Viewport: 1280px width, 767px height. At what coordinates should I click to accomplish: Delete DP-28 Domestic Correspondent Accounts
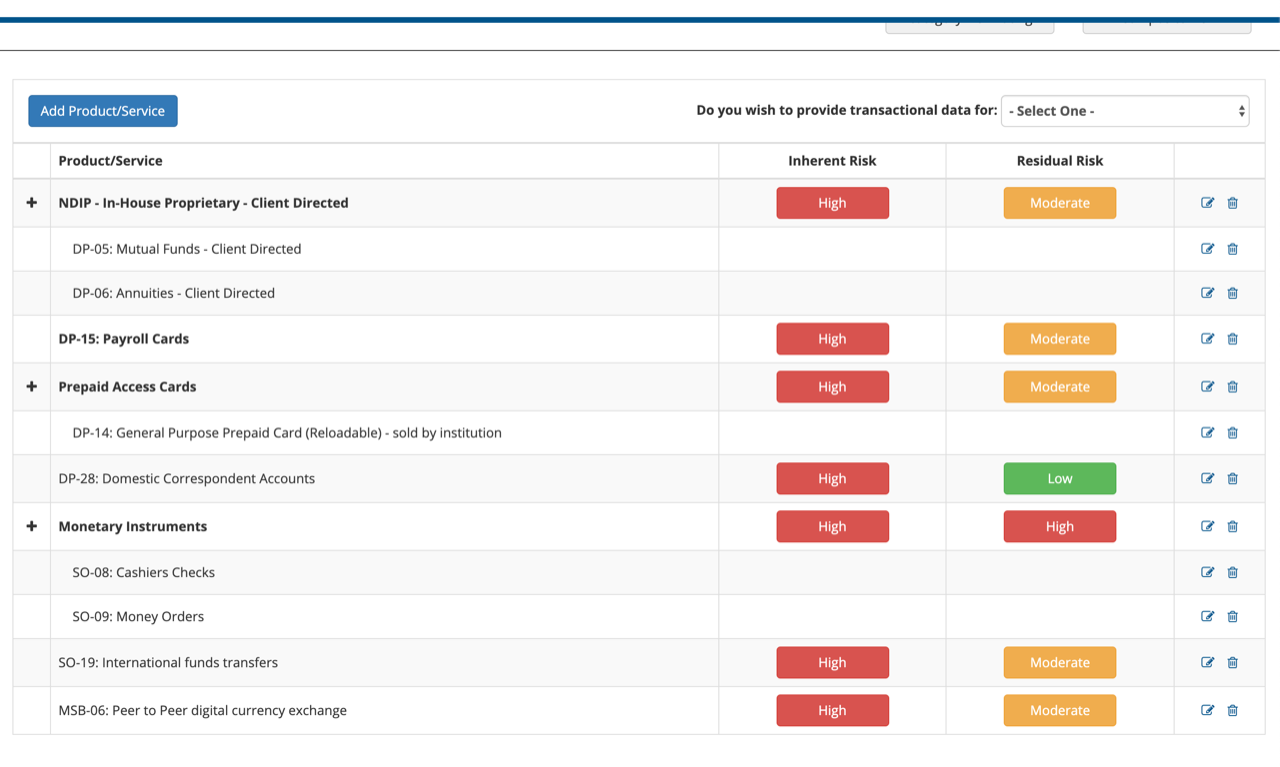[x=1232, y=478]
